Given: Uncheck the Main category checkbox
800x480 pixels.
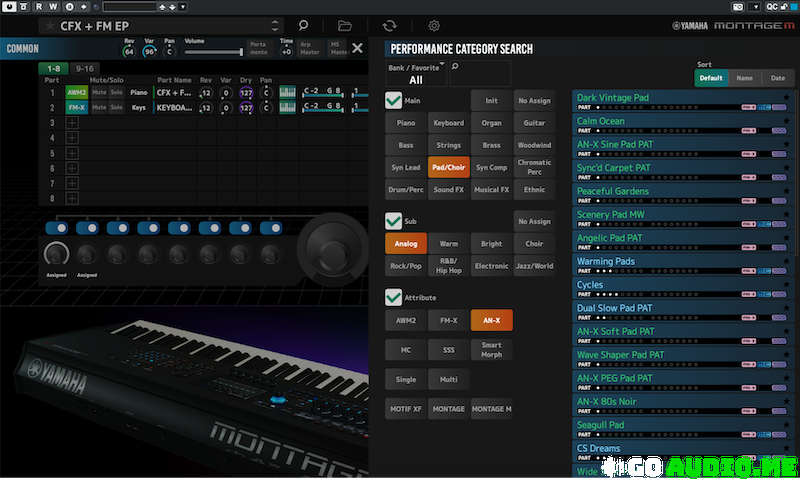Looking at the screenshot, I should 394,100.
